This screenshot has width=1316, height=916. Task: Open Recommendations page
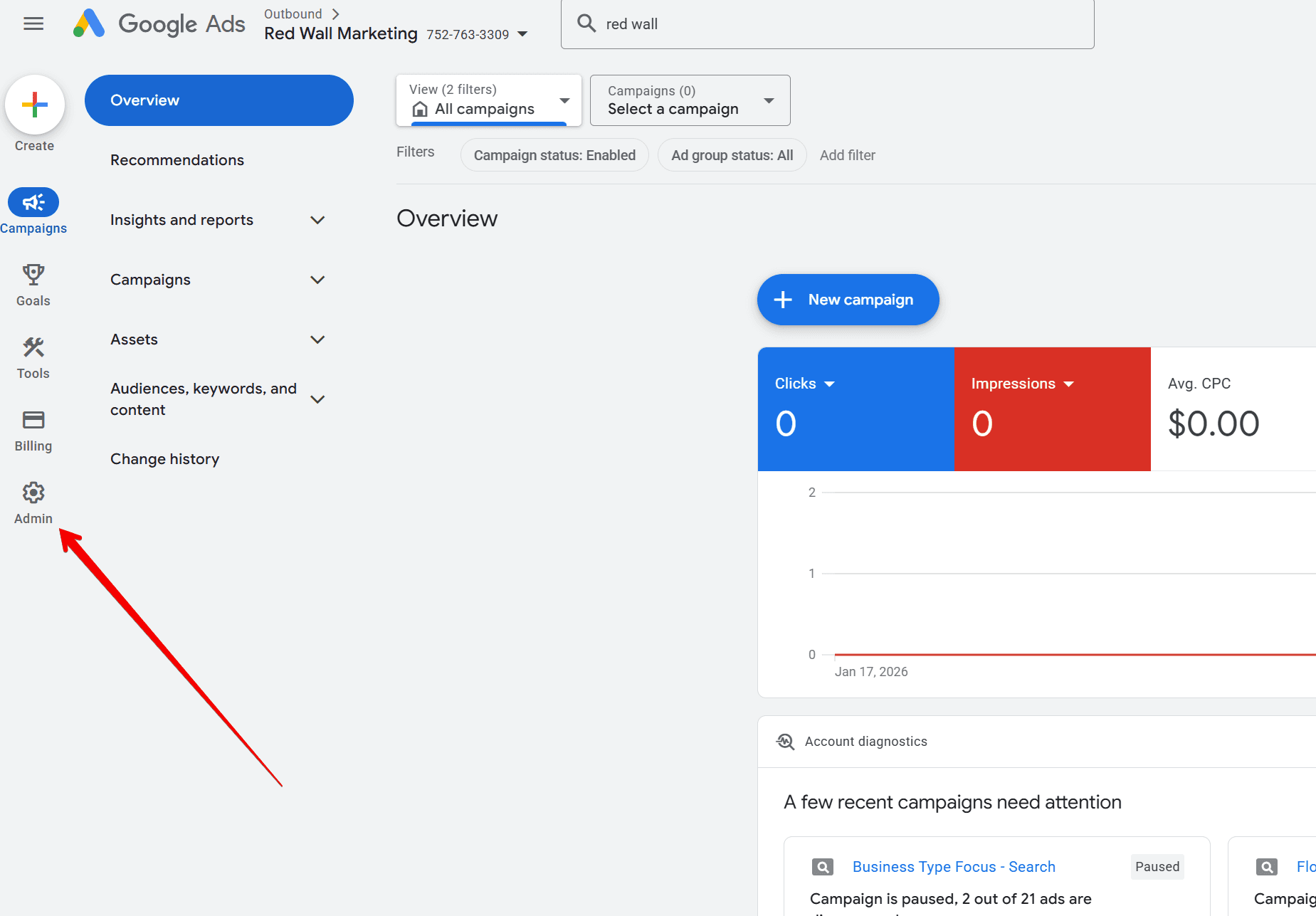177,160
